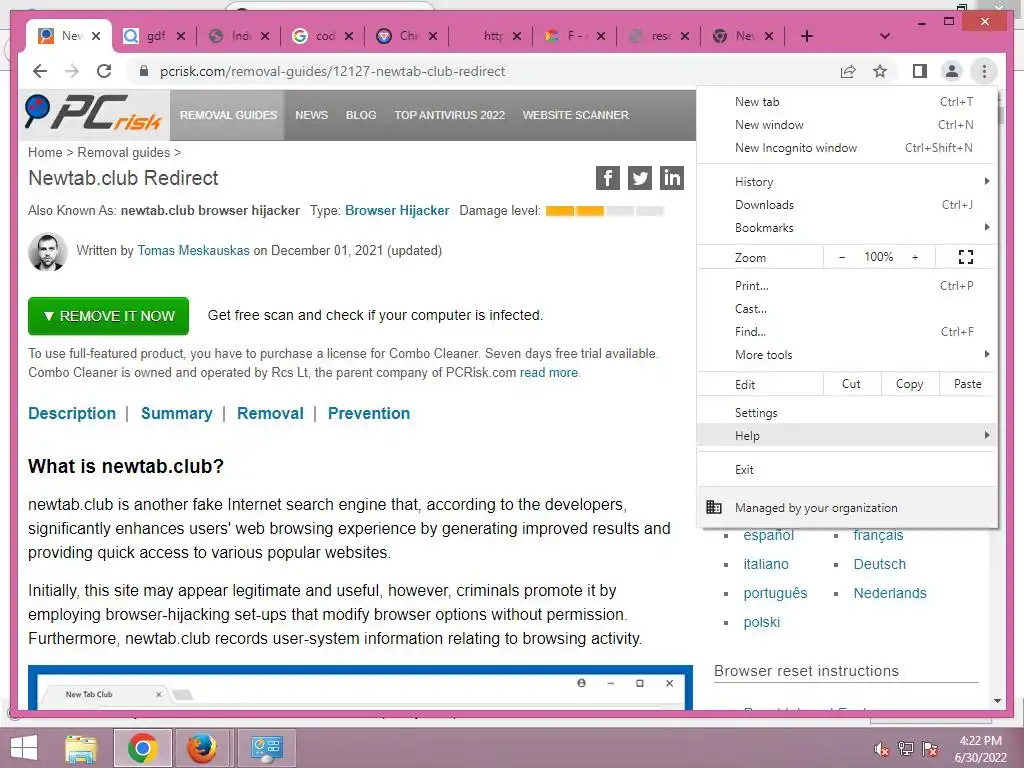Share article on Facebook icon
Viewport: 1024px width, 768px height.
[x=607, y=178]
